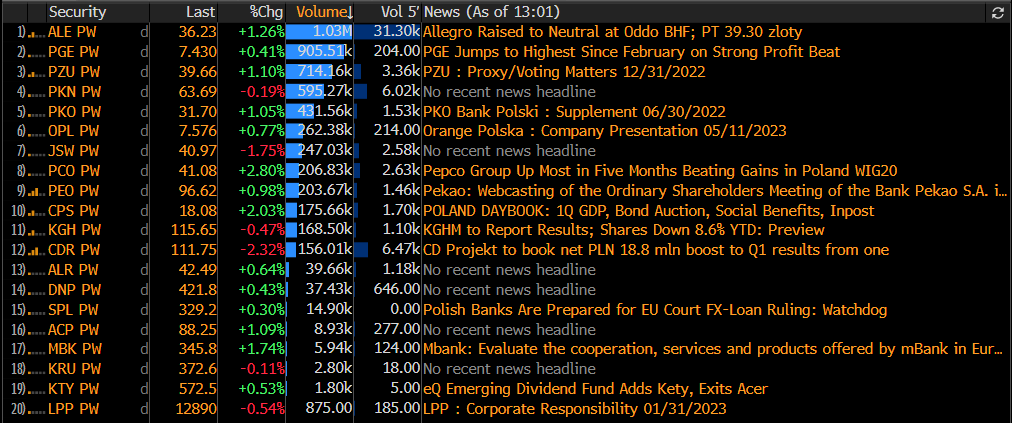
Task: Select the CPS PW security
Action: pos(74,211)
